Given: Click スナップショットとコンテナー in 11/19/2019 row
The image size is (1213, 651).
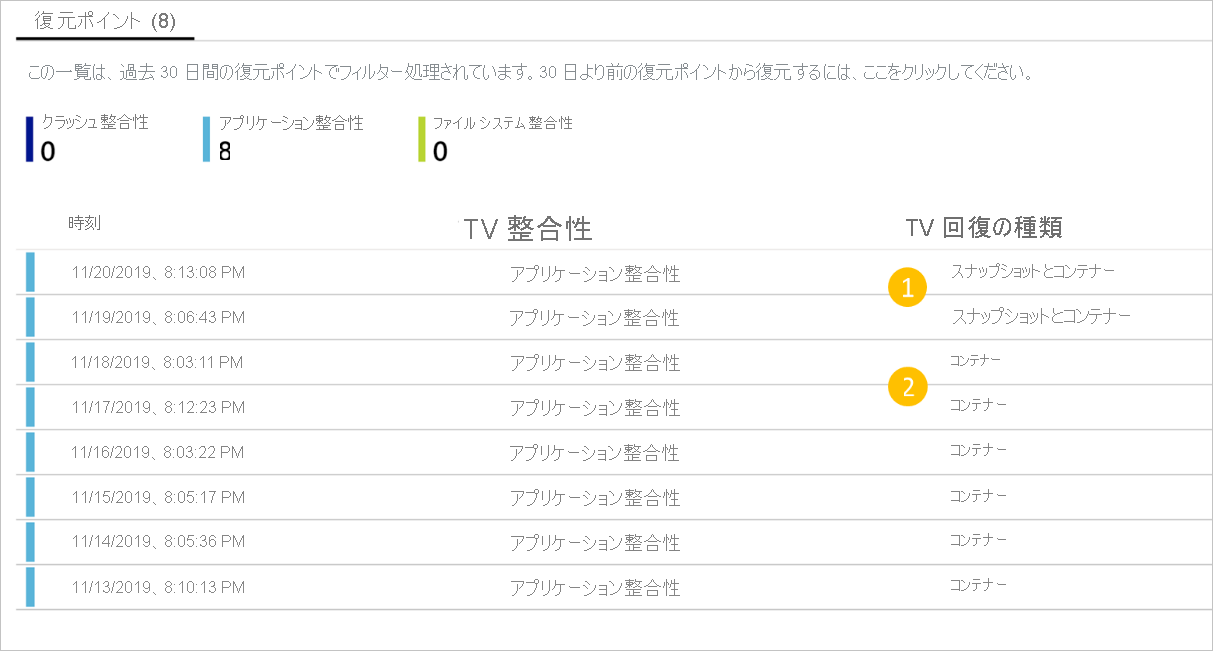Looking at the screenshot, I should (x=1041, y=316).
